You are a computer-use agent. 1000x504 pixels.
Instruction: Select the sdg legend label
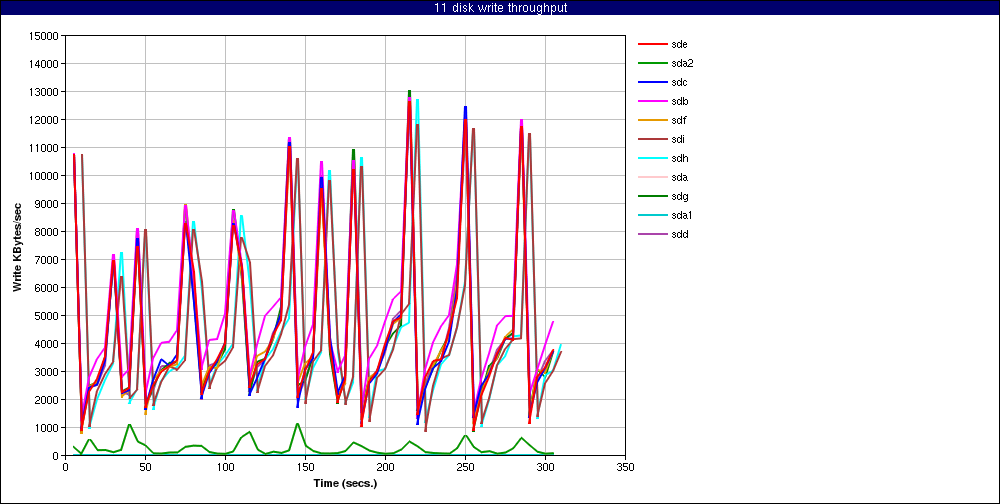click(x=679, y=196)
